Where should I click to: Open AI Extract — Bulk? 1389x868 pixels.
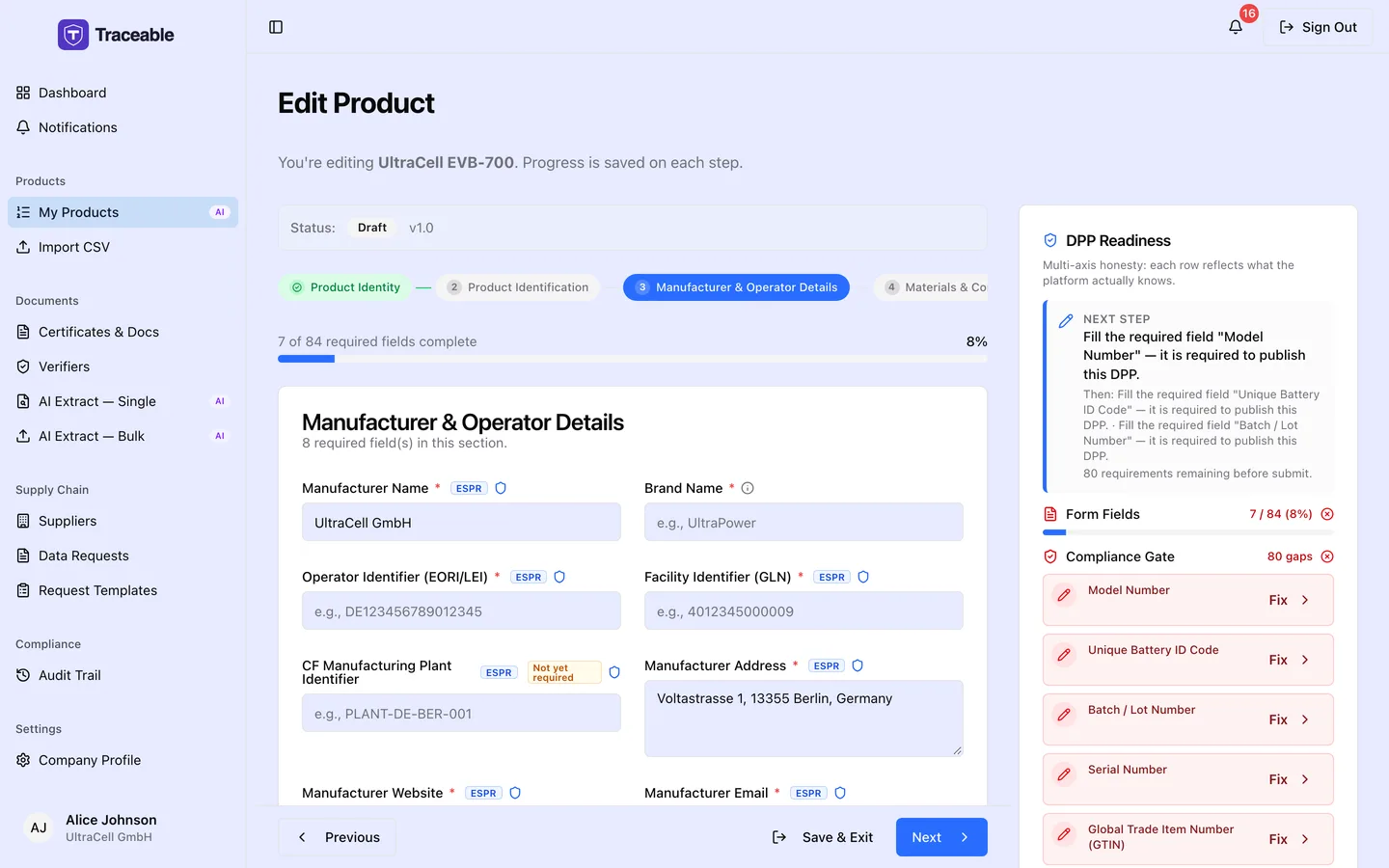click(123, 436)
